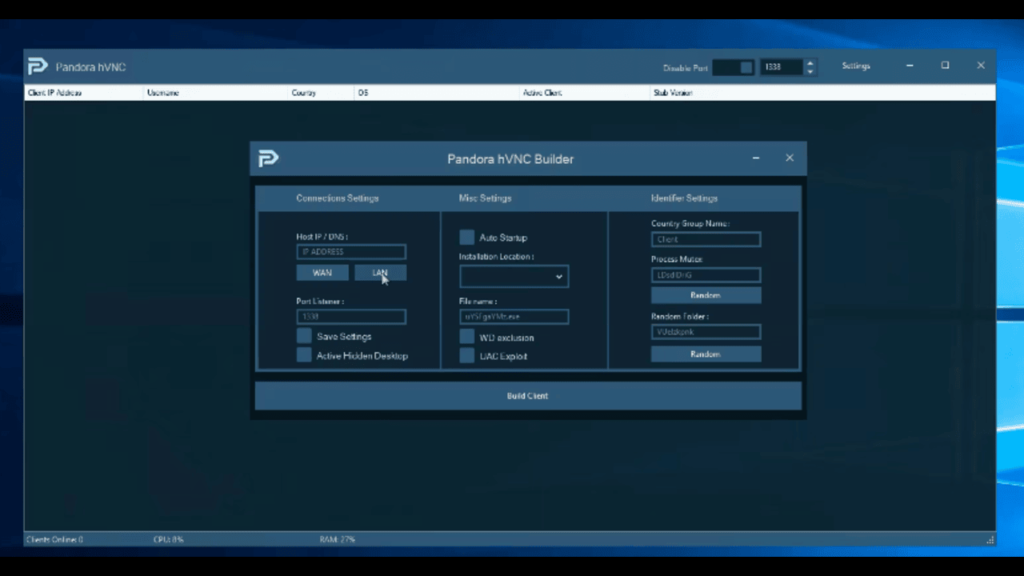Toggle the Disable Port switch
The height and width of the screenshot is (576, 1024).
pos(733,67)
